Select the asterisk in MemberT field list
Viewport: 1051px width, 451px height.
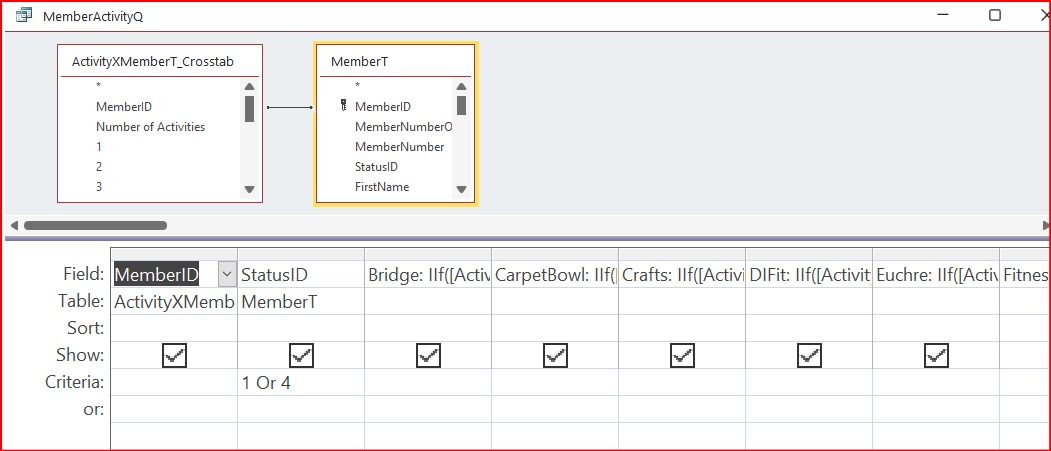tap(357, 86)
